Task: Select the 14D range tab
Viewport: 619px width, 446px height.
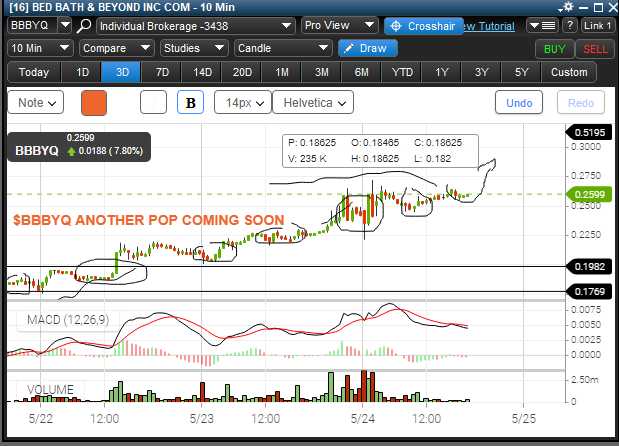Action: 202,72
